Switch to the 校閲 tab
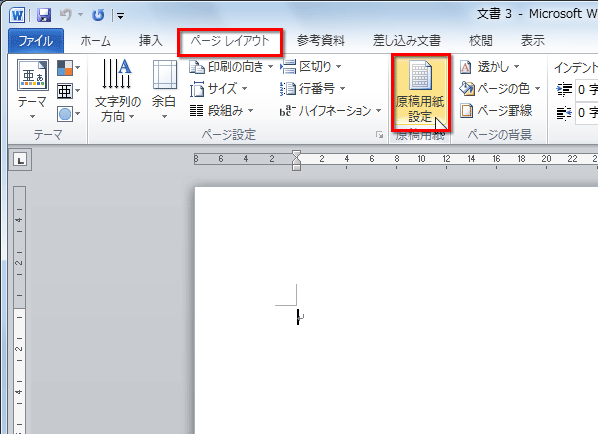Image resolution: width=598 pixels, height=434 pixels. coord(481,41)
